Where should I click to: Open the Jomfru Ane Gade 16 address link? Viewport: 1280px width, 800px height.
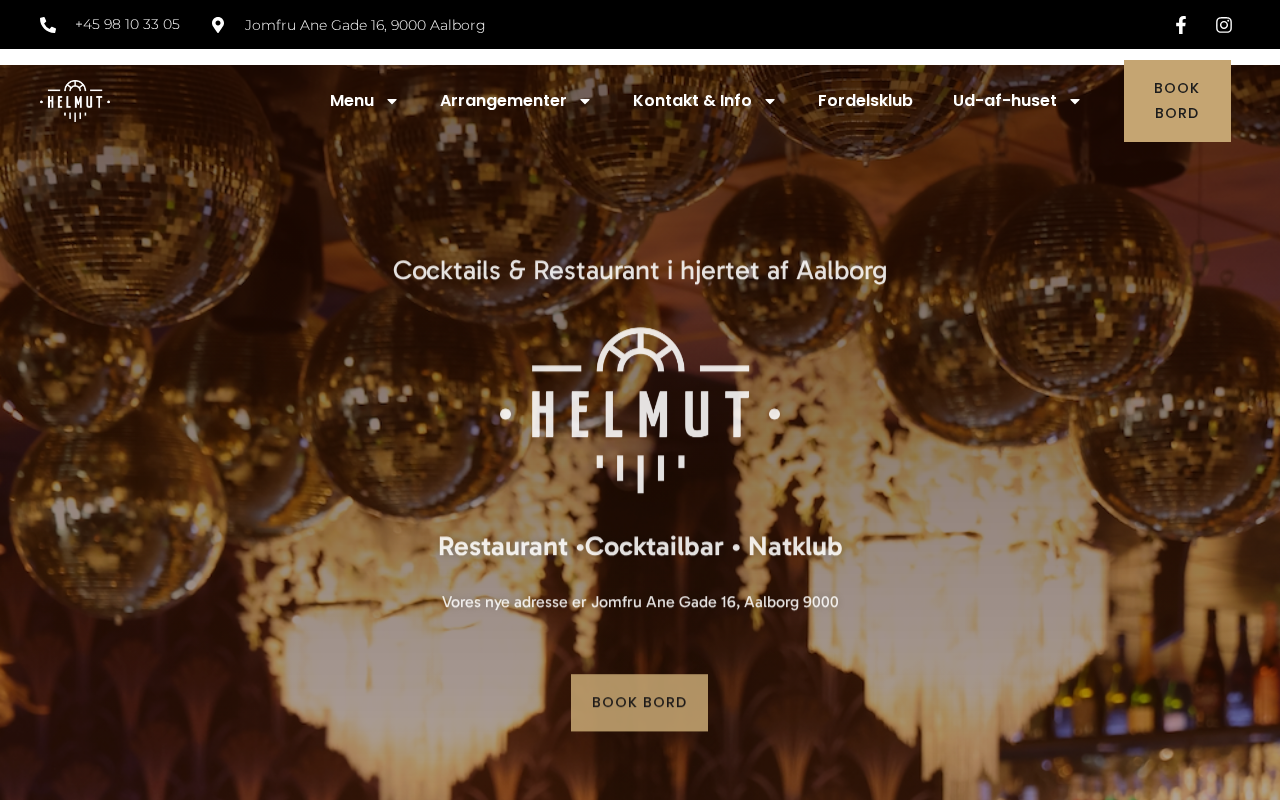tap(365, 25)
